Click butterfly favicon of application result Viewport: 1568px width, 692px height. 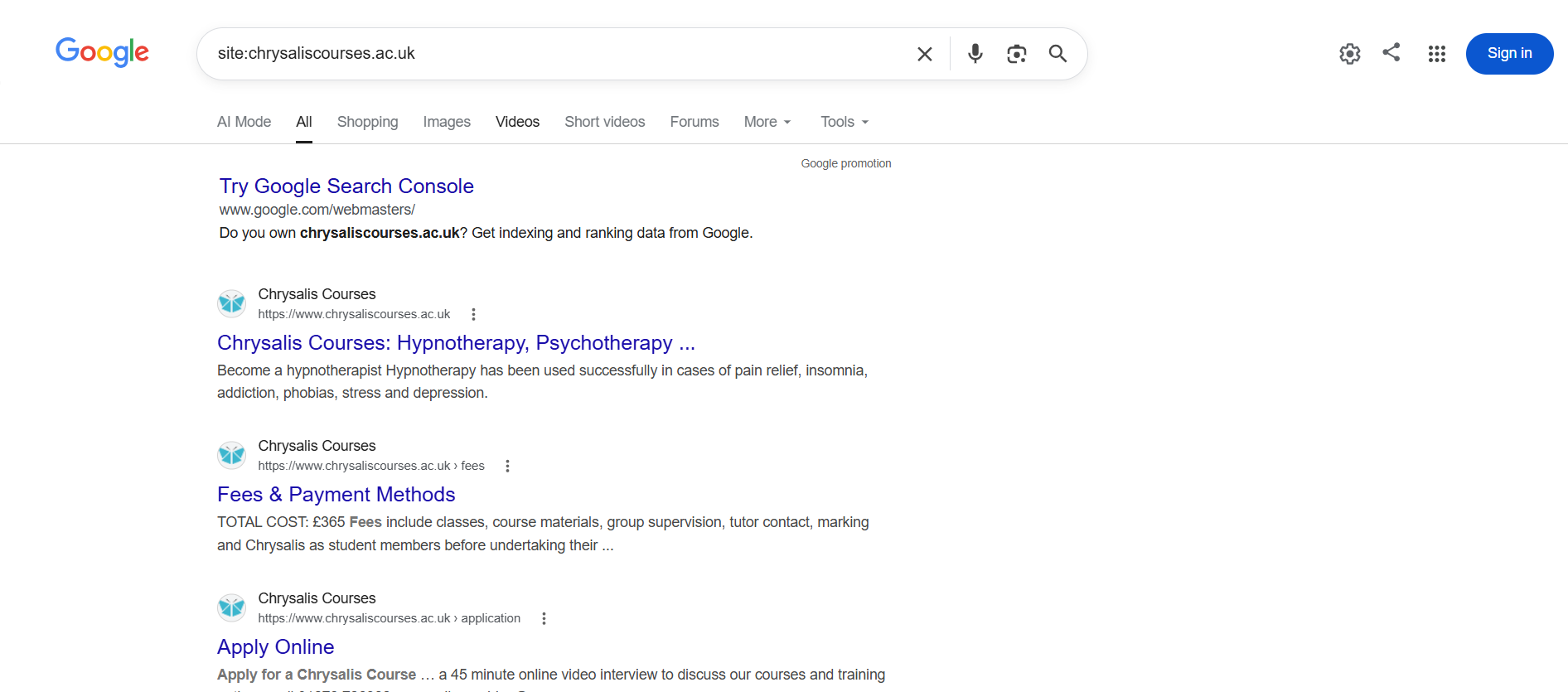(231, 607)
